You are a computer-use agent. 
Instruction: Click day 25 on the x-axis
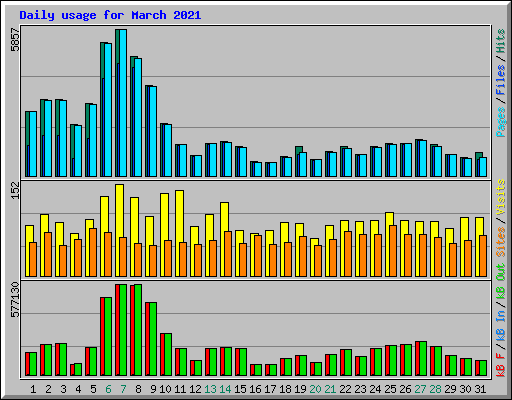click(x=390, y=389)
